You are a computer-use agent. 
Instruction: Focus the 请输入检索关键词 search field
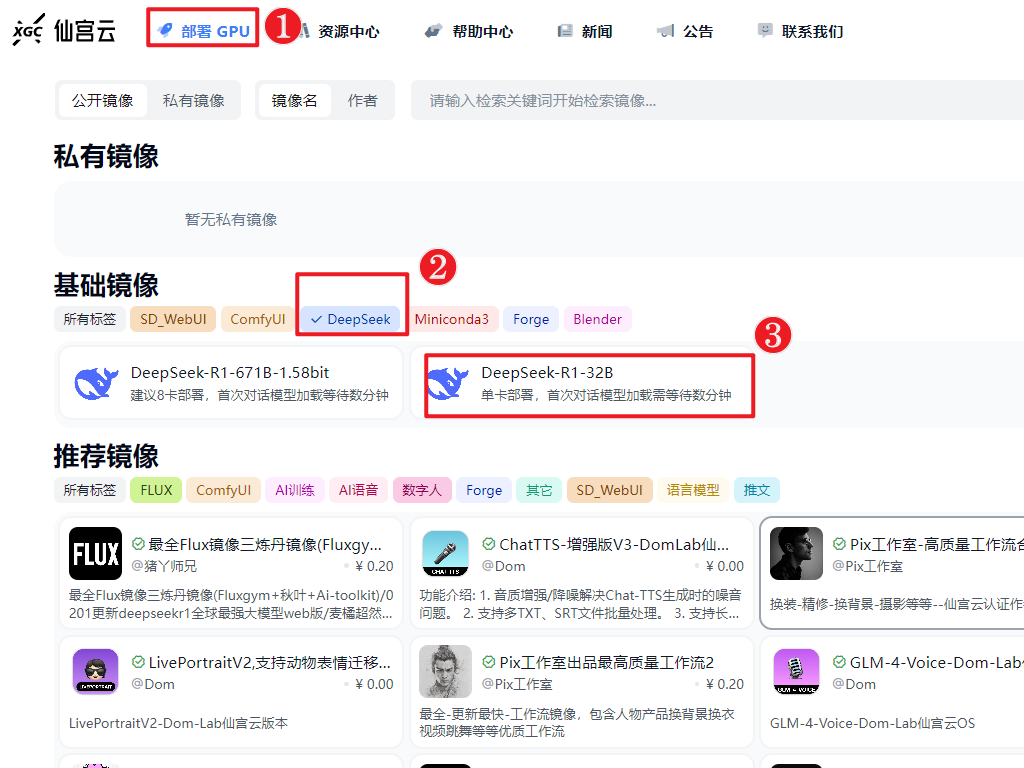coord(717,101)
